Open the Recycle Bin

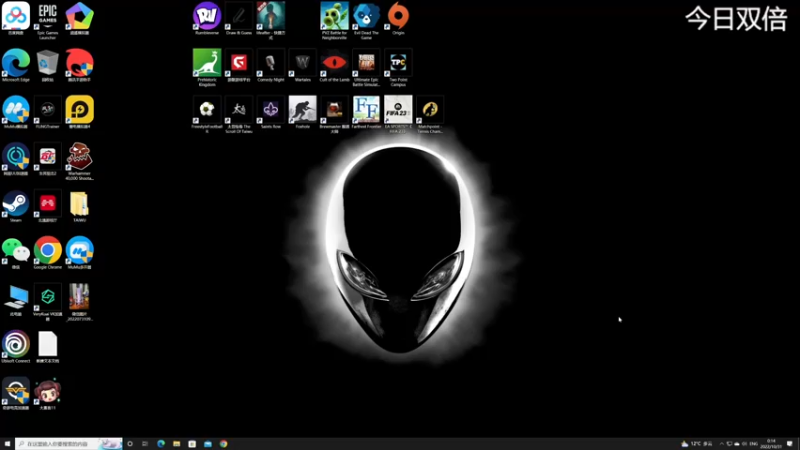(x=47, y=65)
